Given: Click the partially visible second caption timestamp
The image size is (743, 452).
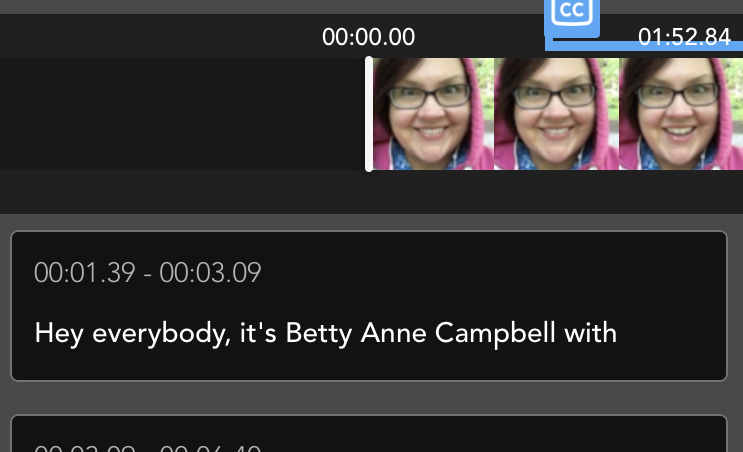Looking at the screenshot, I should (147, 448).
